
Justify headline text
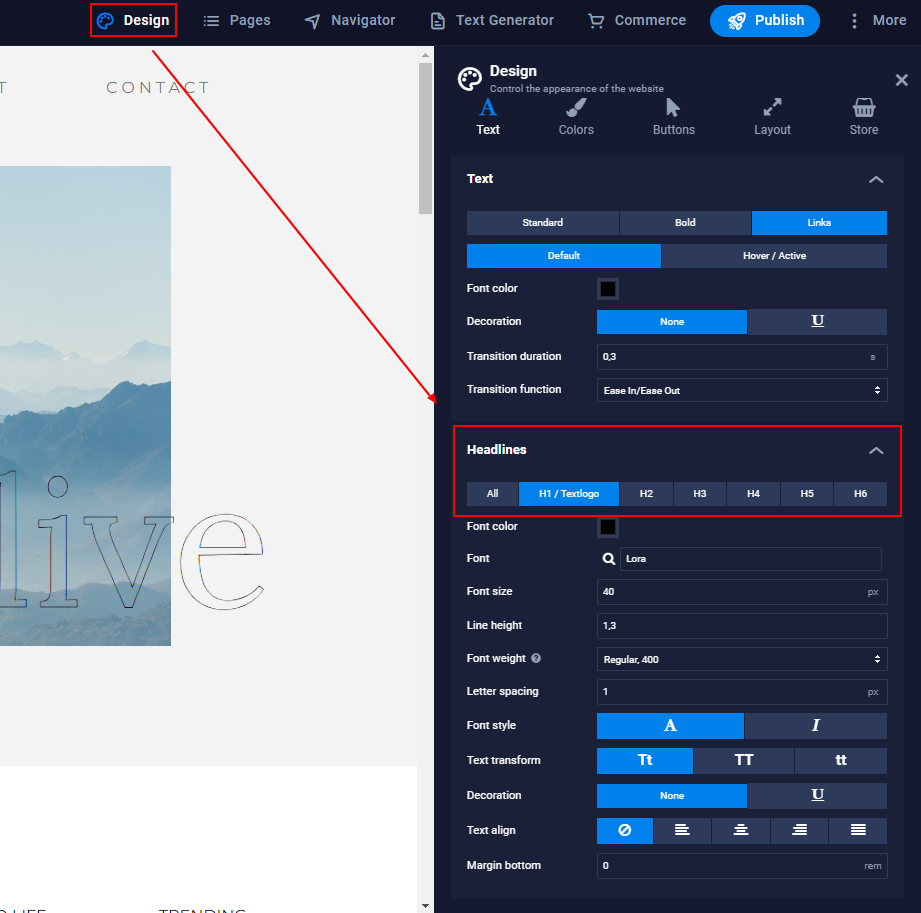(858, 830)
